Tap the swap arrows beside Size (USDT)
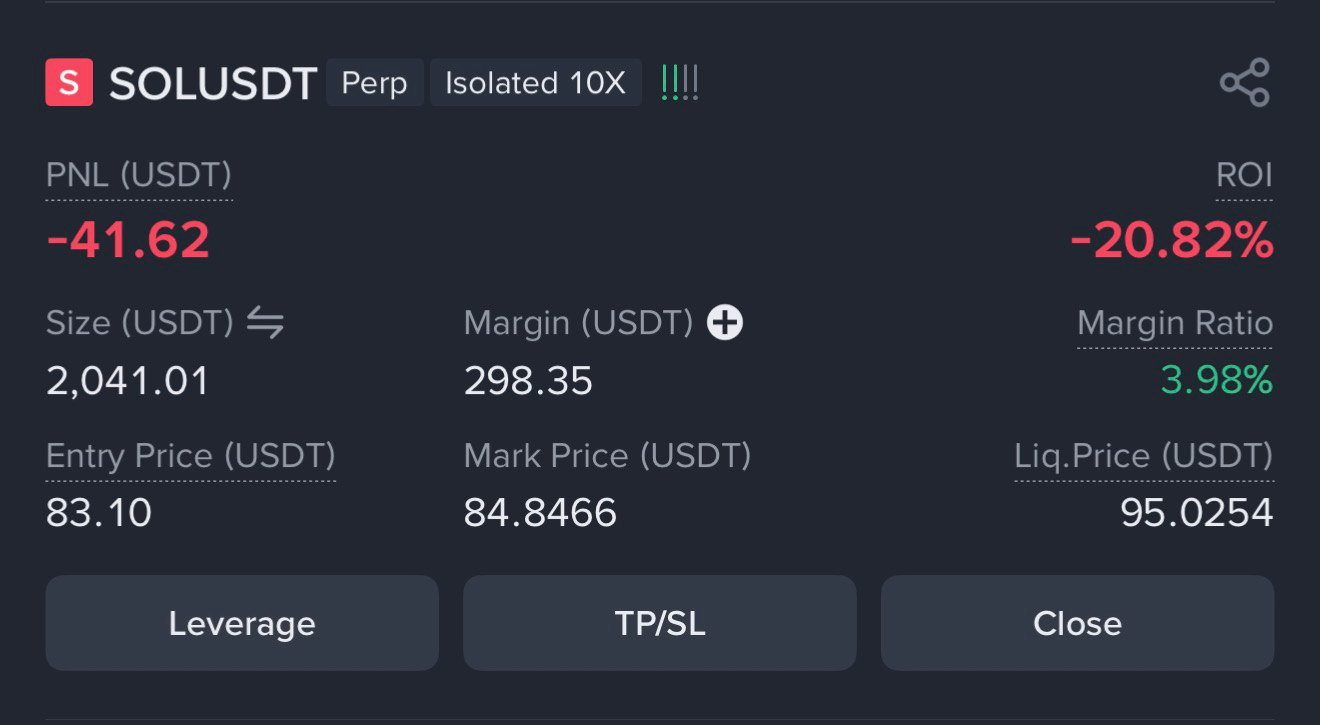Viewport: 1320px width, 725px height. click(x=265, y=322)
